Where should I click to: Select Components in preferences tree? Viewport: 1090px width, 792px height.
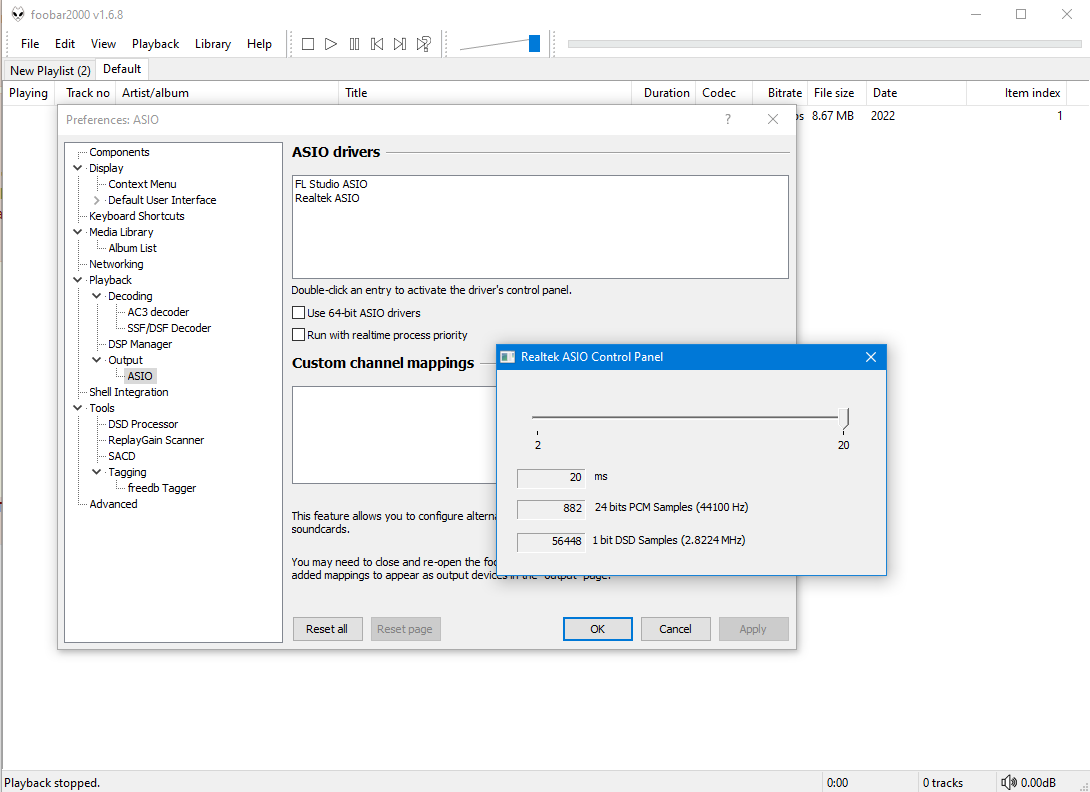(x=119, y=152)
